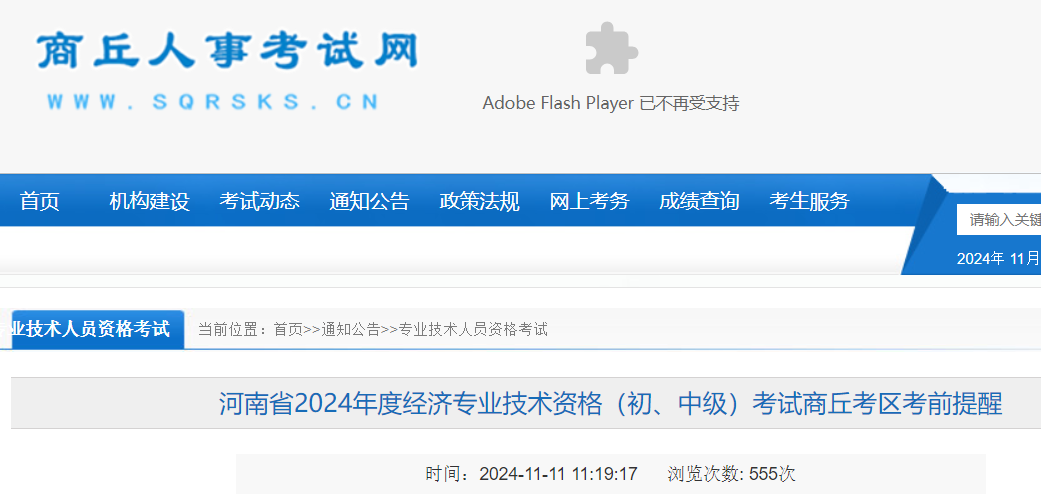Select 通知公告 in the blue navigation bar
This screenshot has height=503, width=1041.
point(369,201)
